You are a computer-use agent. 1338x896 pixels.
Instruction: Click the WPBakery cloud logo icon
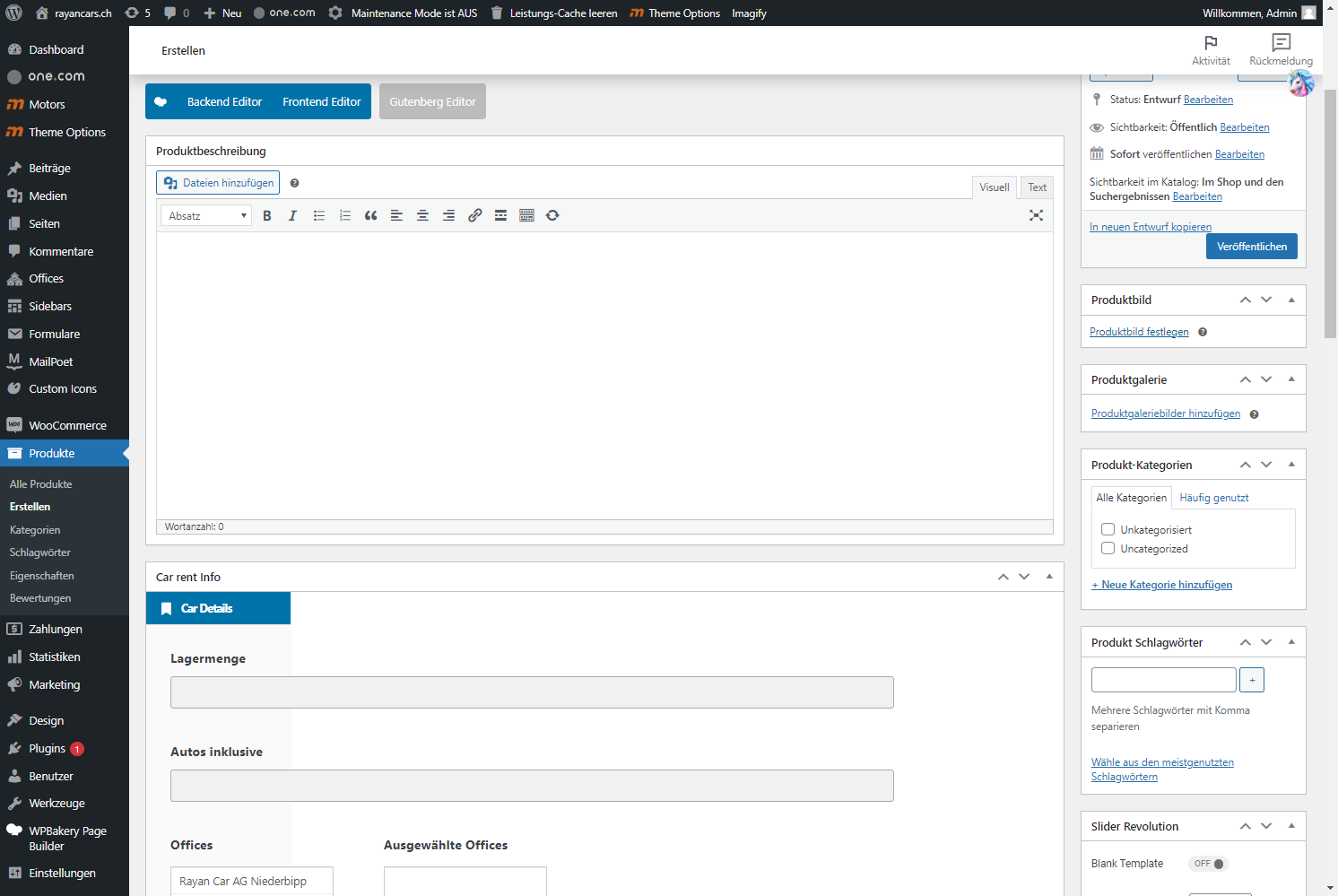(x=161, y=101)
